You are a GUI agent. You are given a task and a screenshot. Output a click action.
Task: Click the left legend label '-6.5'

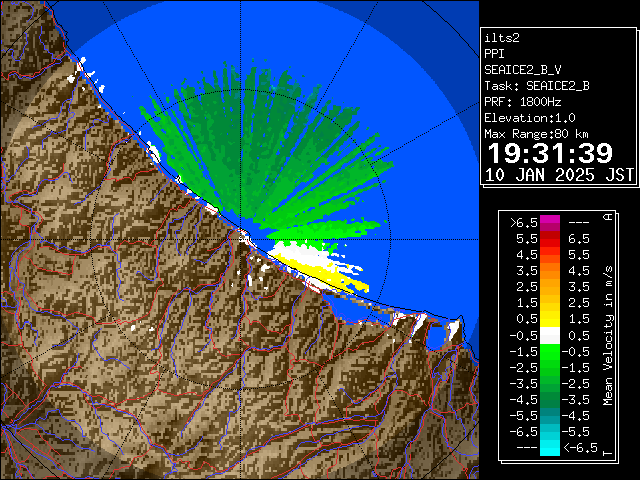524,432
